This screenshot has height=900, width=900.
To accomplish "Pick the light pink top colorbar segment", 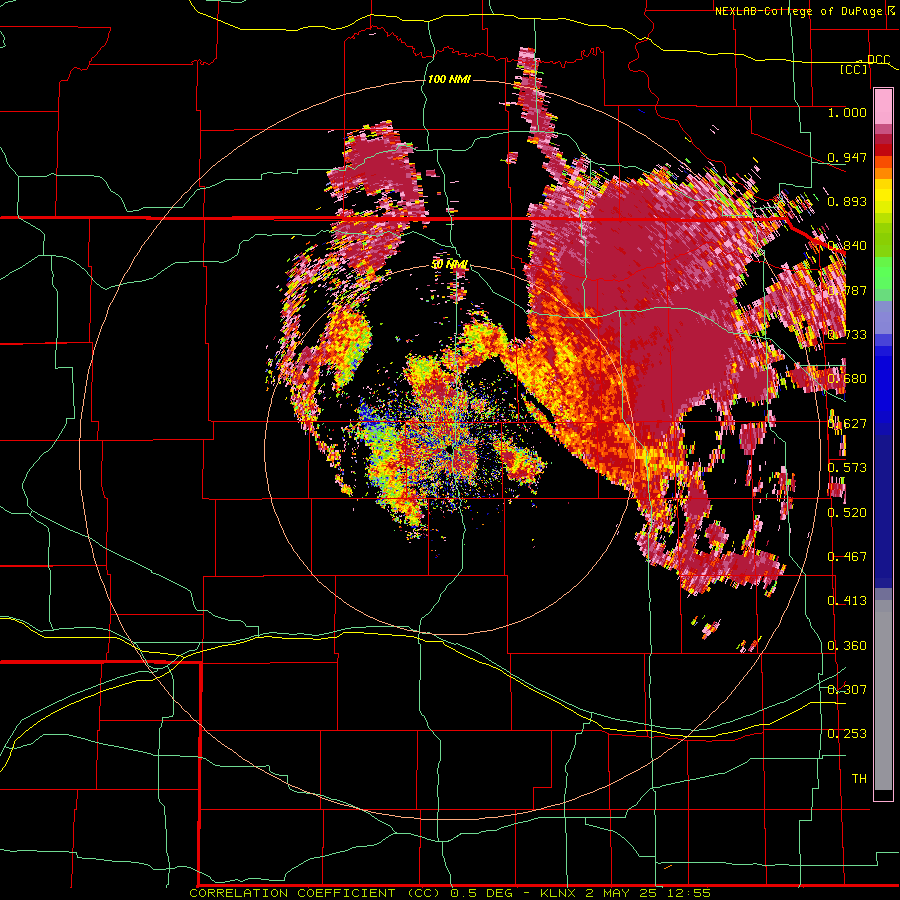I will click(883, 106).
